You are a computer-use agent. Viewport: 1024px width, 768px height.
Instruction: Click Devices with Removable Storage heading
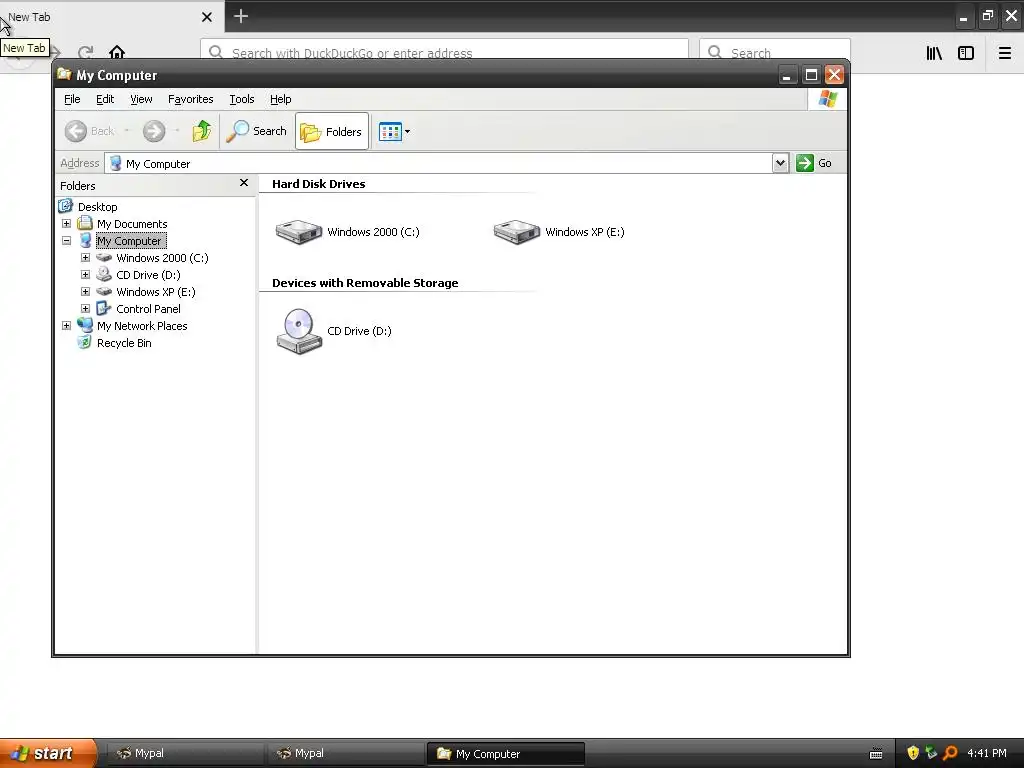(365, 283)
